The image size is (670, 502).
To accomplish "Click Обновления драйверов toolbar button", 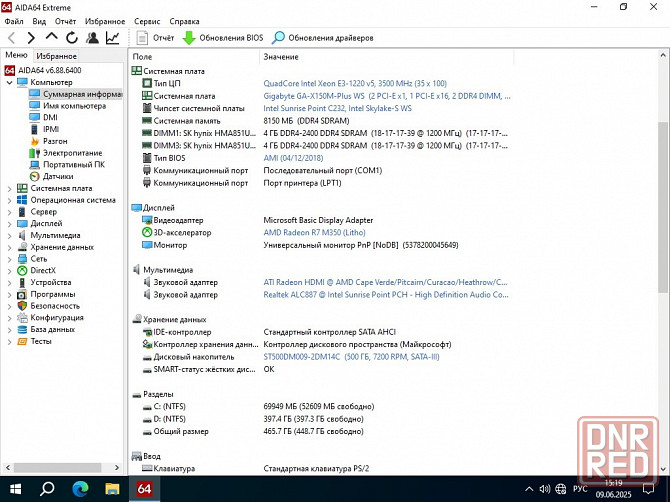I will point(322,38).
